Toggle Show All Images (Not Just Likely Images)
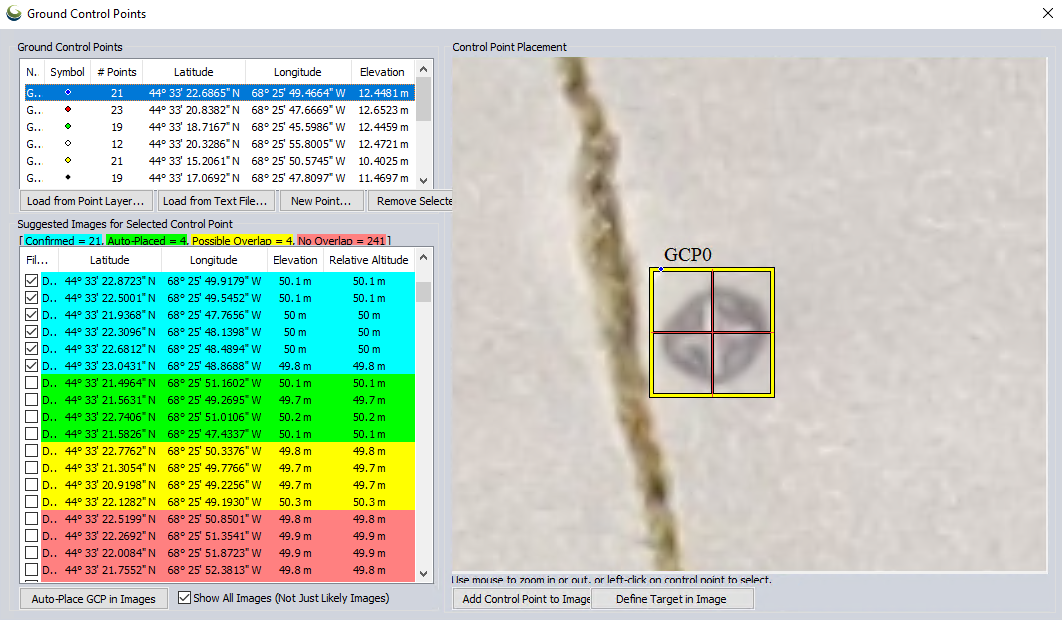 point(184,598)
